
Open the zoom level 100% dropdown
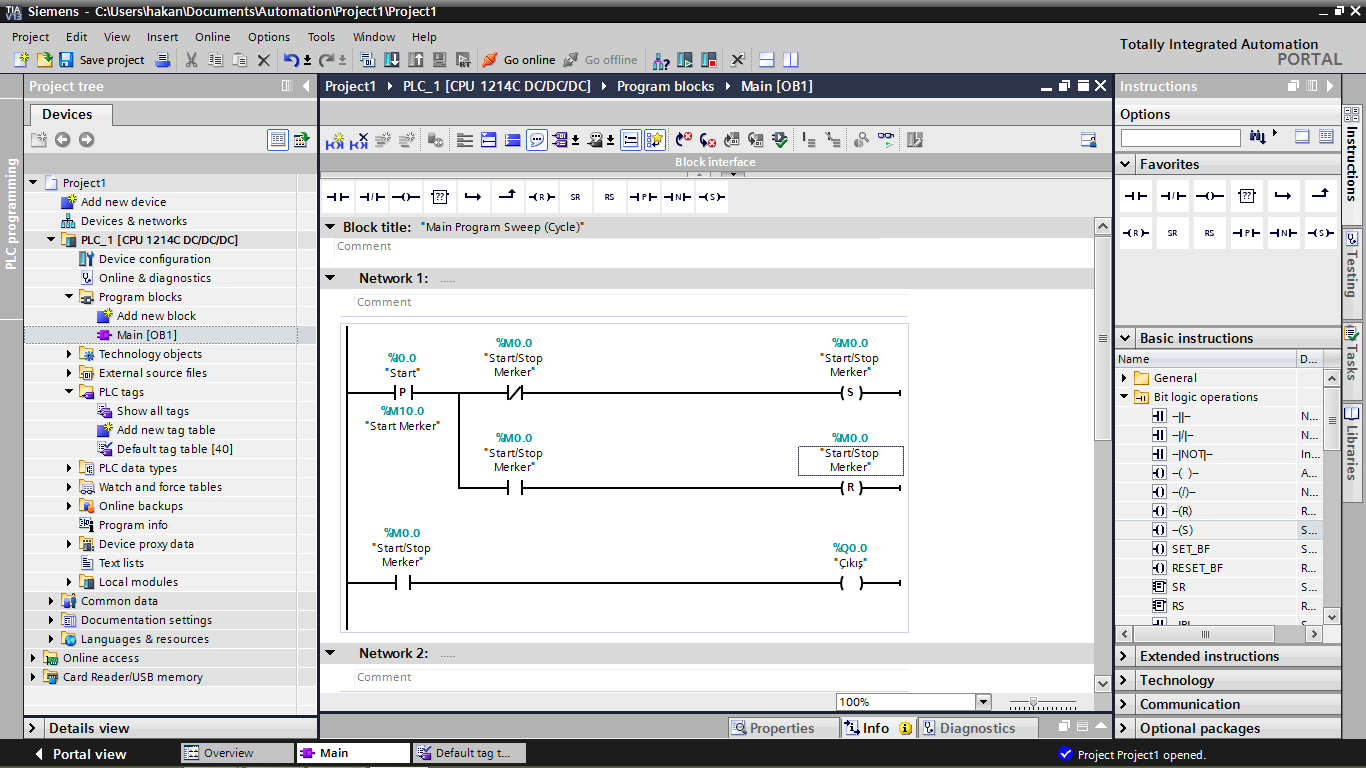click(x=983, y=702)
